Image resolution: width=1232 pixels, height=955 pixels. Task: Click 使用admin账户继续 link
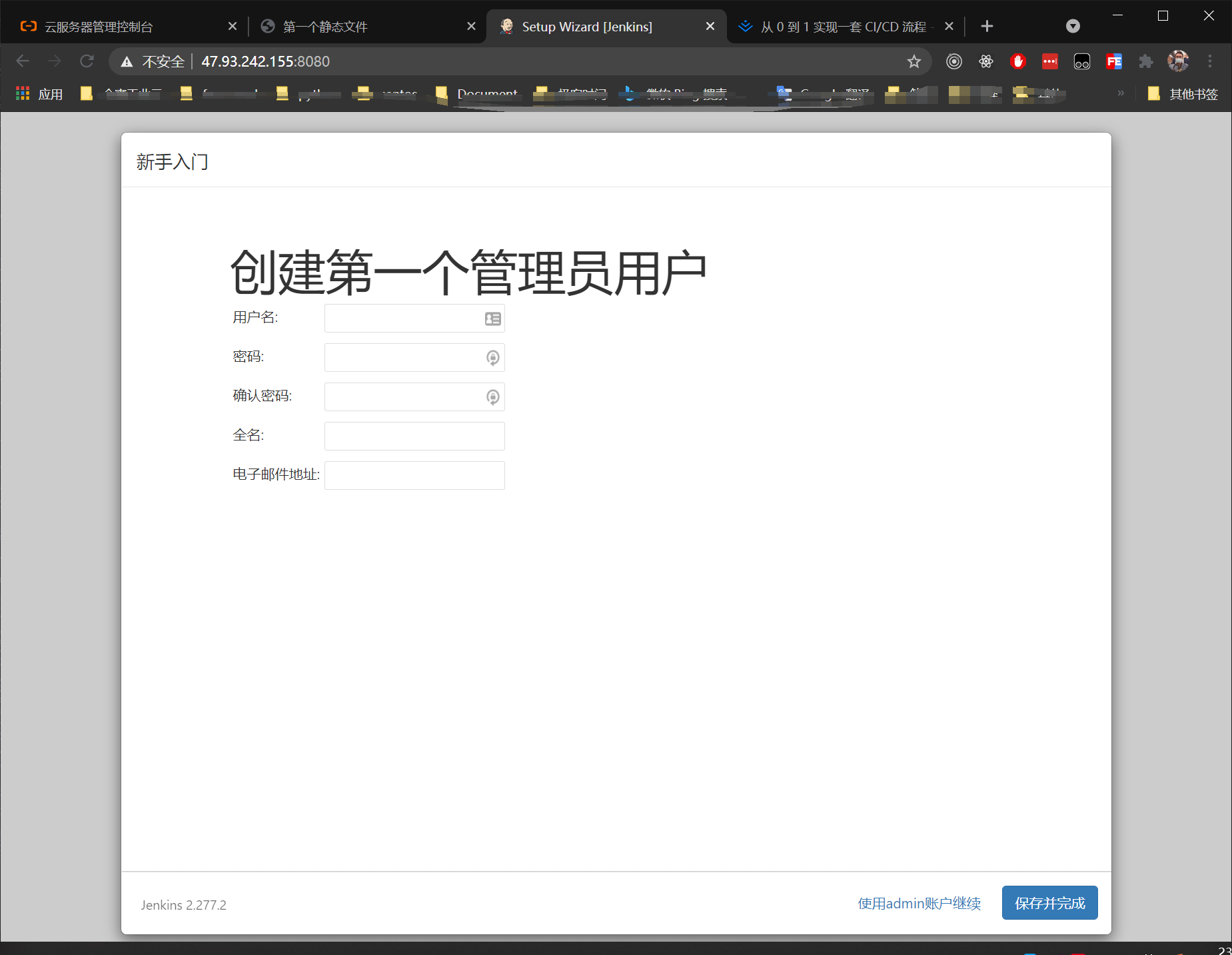pyautogui.click(x=920, y=903)
